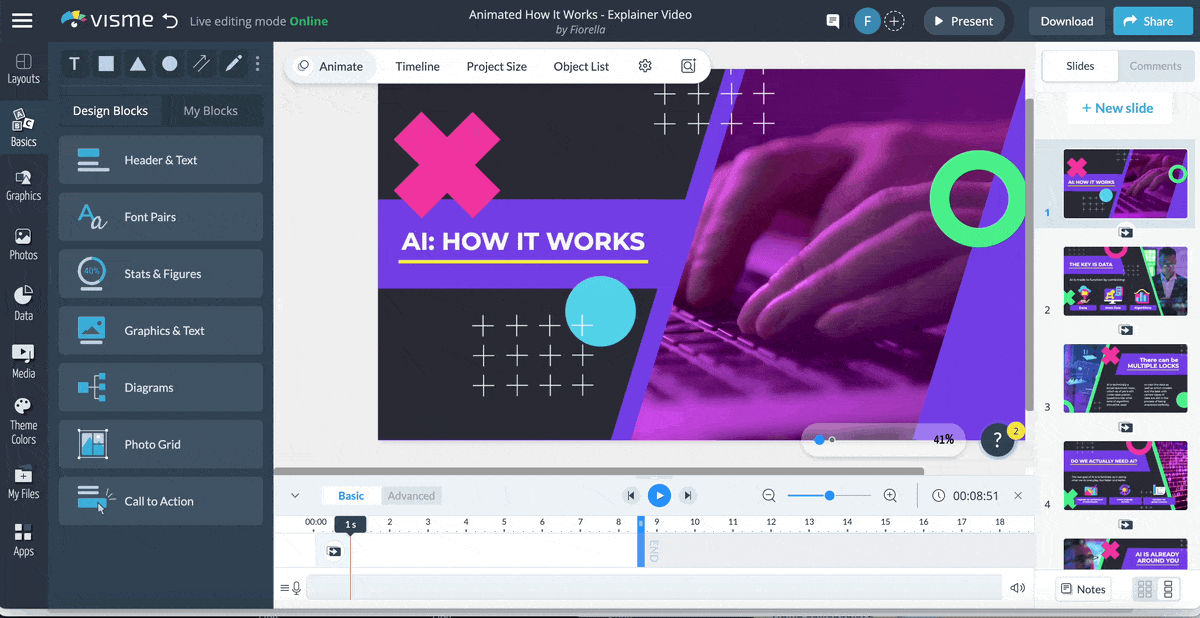Zoom in on the timeline
This screenshot has height=618, width=1200.
tap(890, 496)
